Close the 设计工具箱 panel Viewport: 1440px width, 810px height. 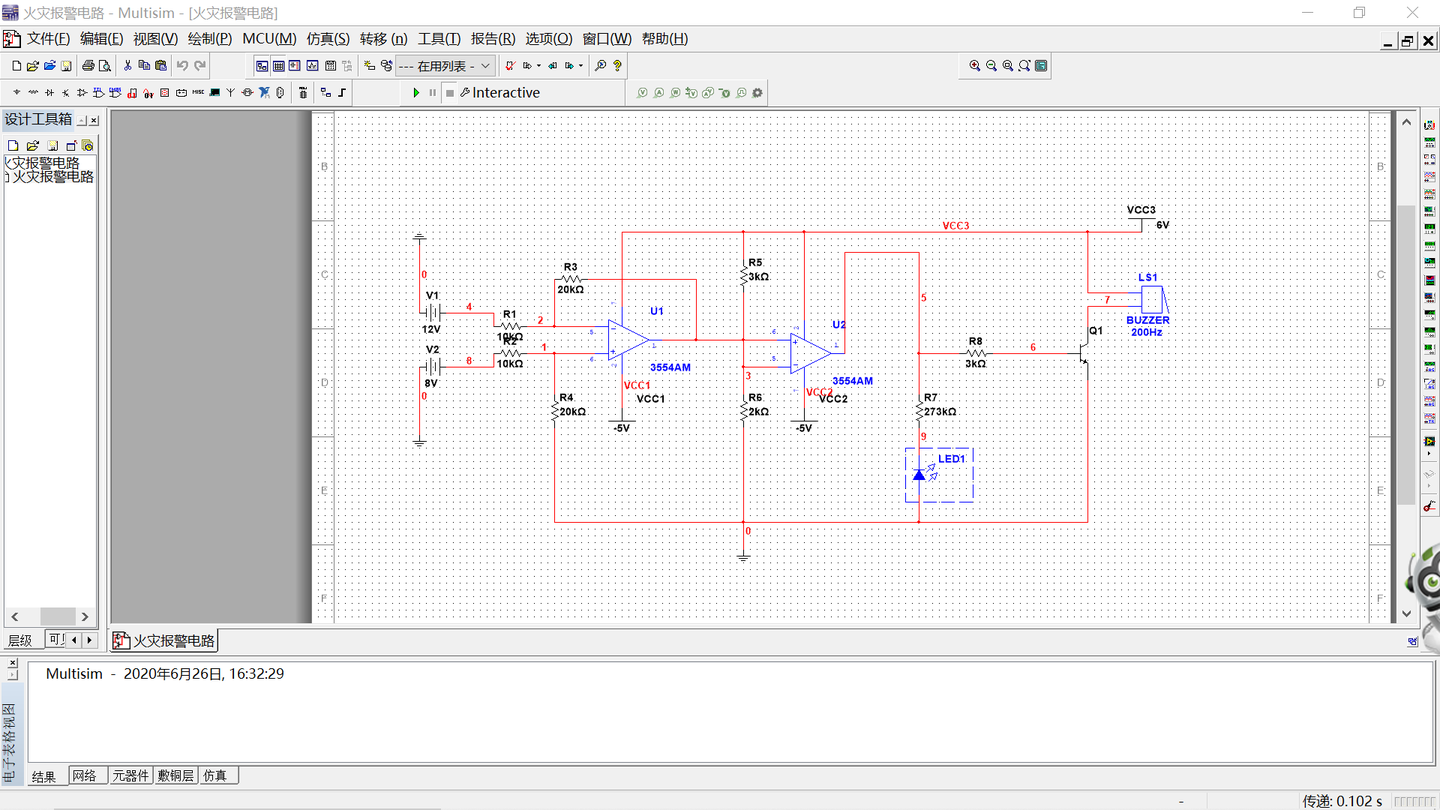pos(94,120)
